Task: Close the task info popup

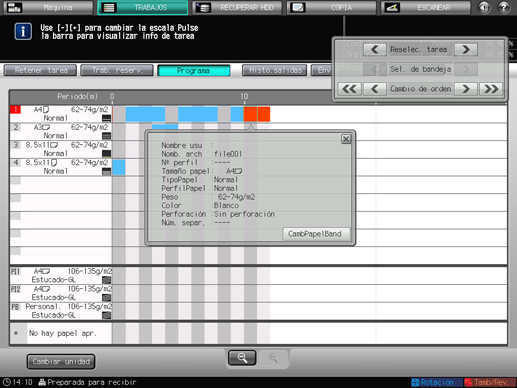Action: (346, 139)
